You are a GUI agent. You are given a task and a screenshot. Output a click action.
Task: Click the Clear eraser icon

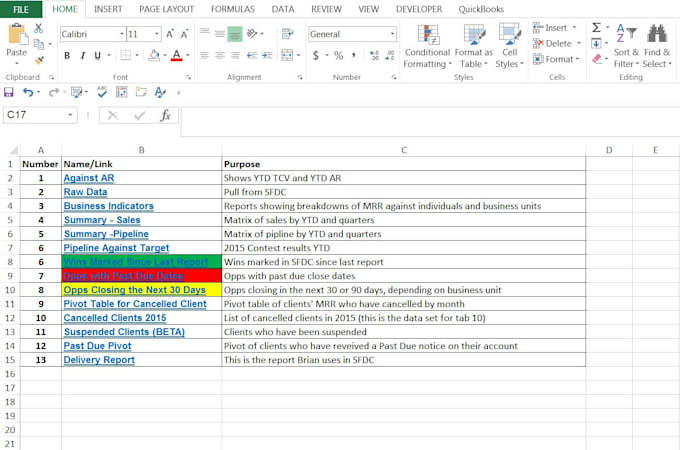coord(597,59)
